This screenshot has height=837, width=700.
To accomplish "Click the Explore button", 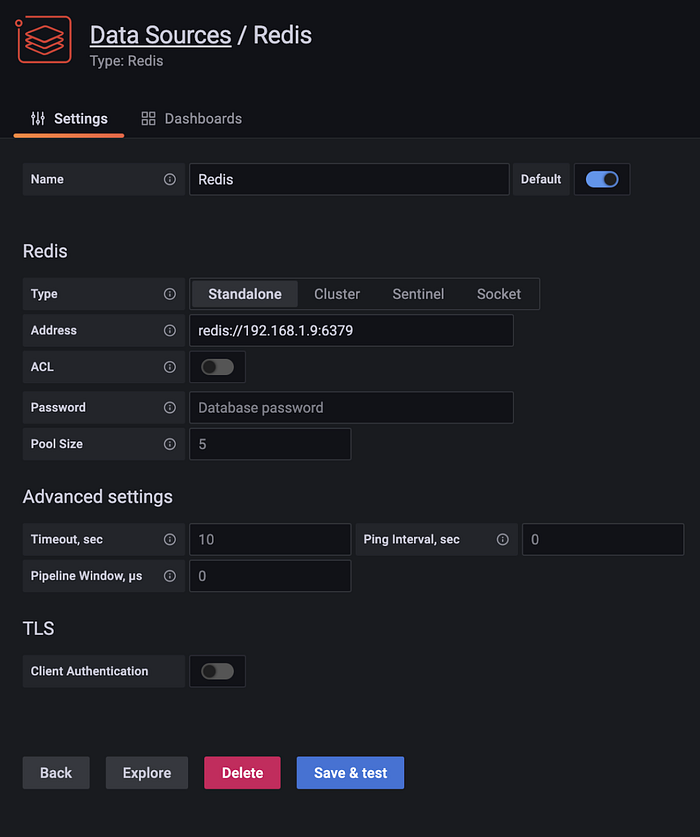I will point(147,772).
